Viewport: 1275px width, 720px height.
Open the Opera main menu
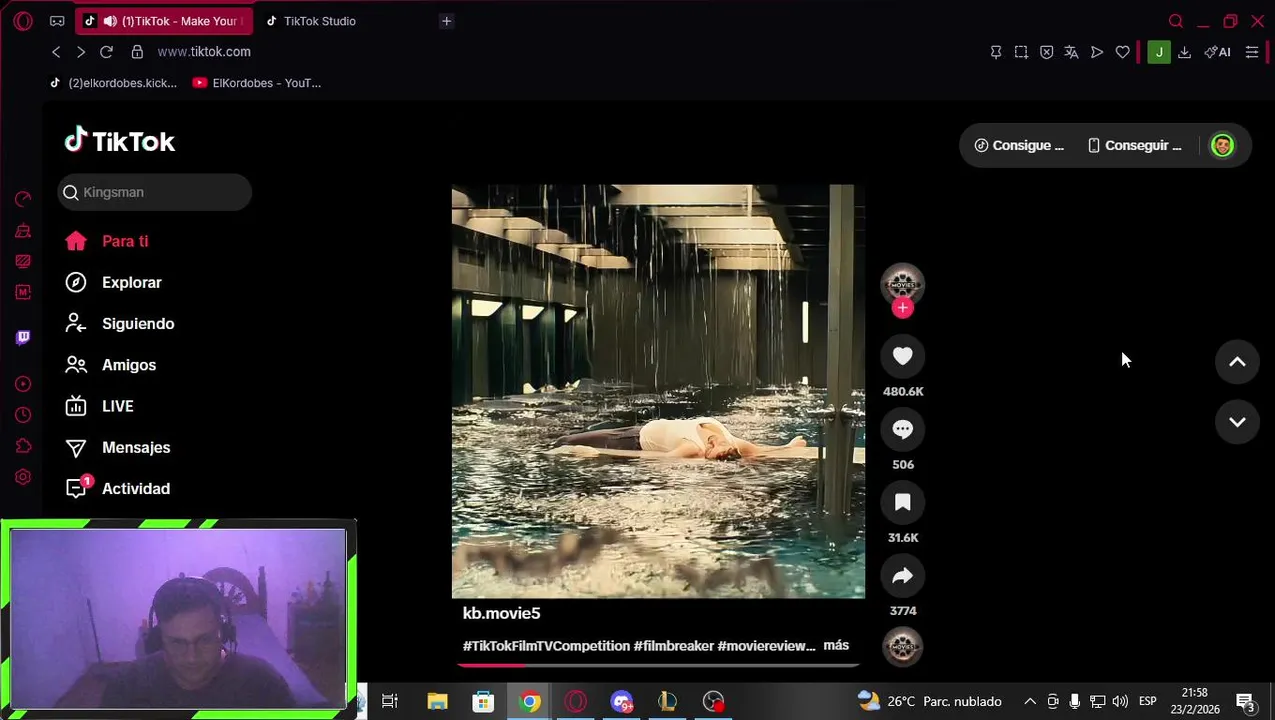23,21
